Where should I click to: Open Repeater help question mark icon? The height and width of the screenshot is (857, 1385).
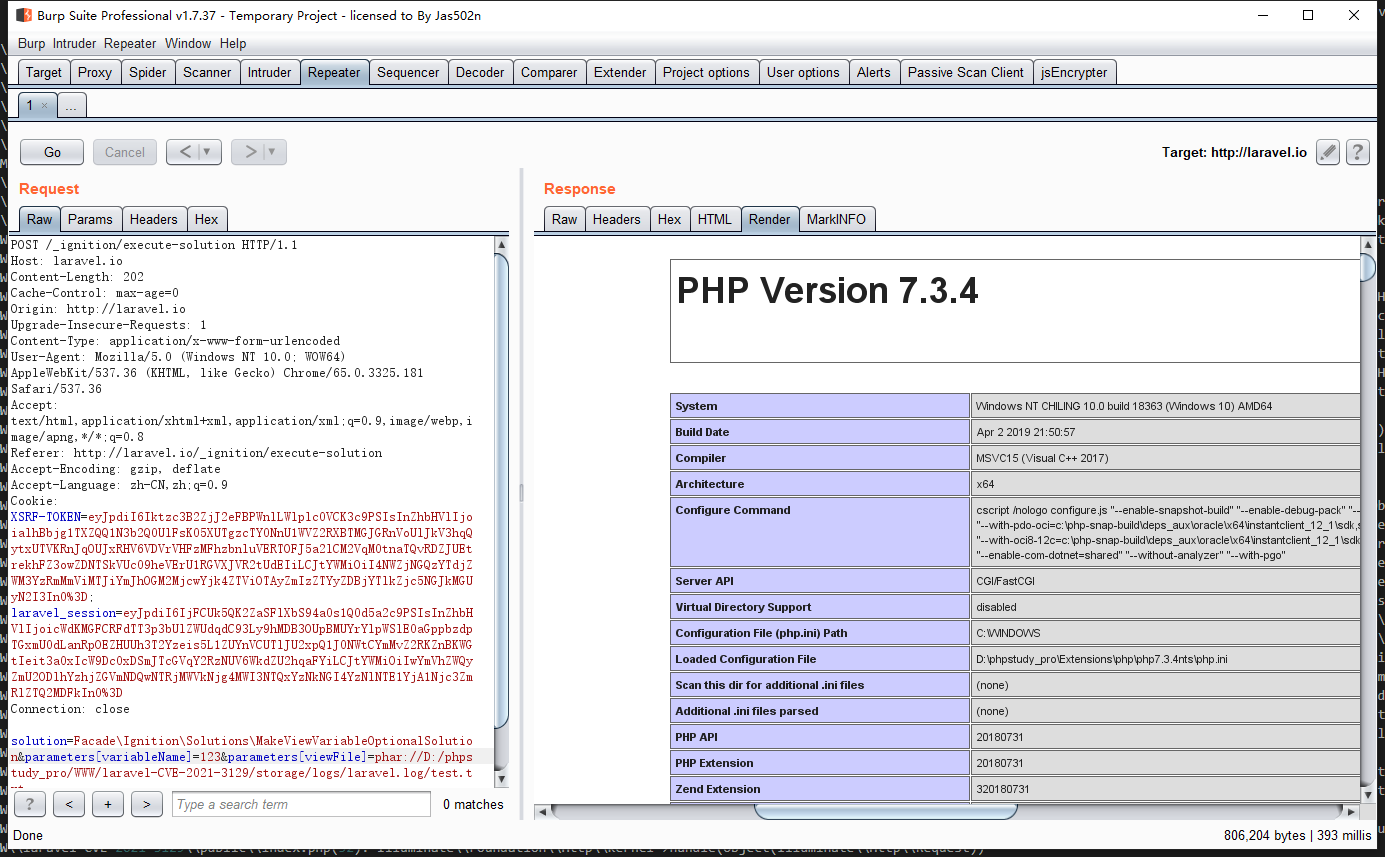tap(1357, 152)
